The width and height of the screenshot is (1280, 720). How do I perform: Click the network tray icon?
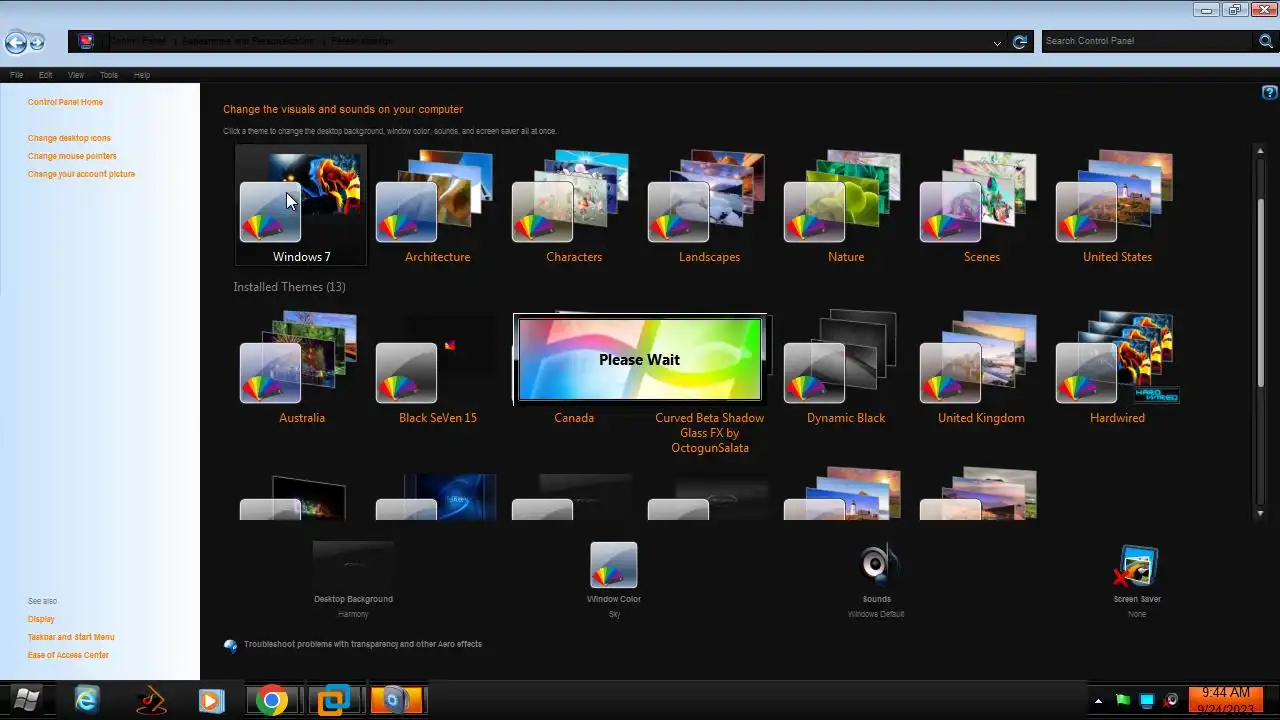pyautogui.click(x=1147, y=700)
